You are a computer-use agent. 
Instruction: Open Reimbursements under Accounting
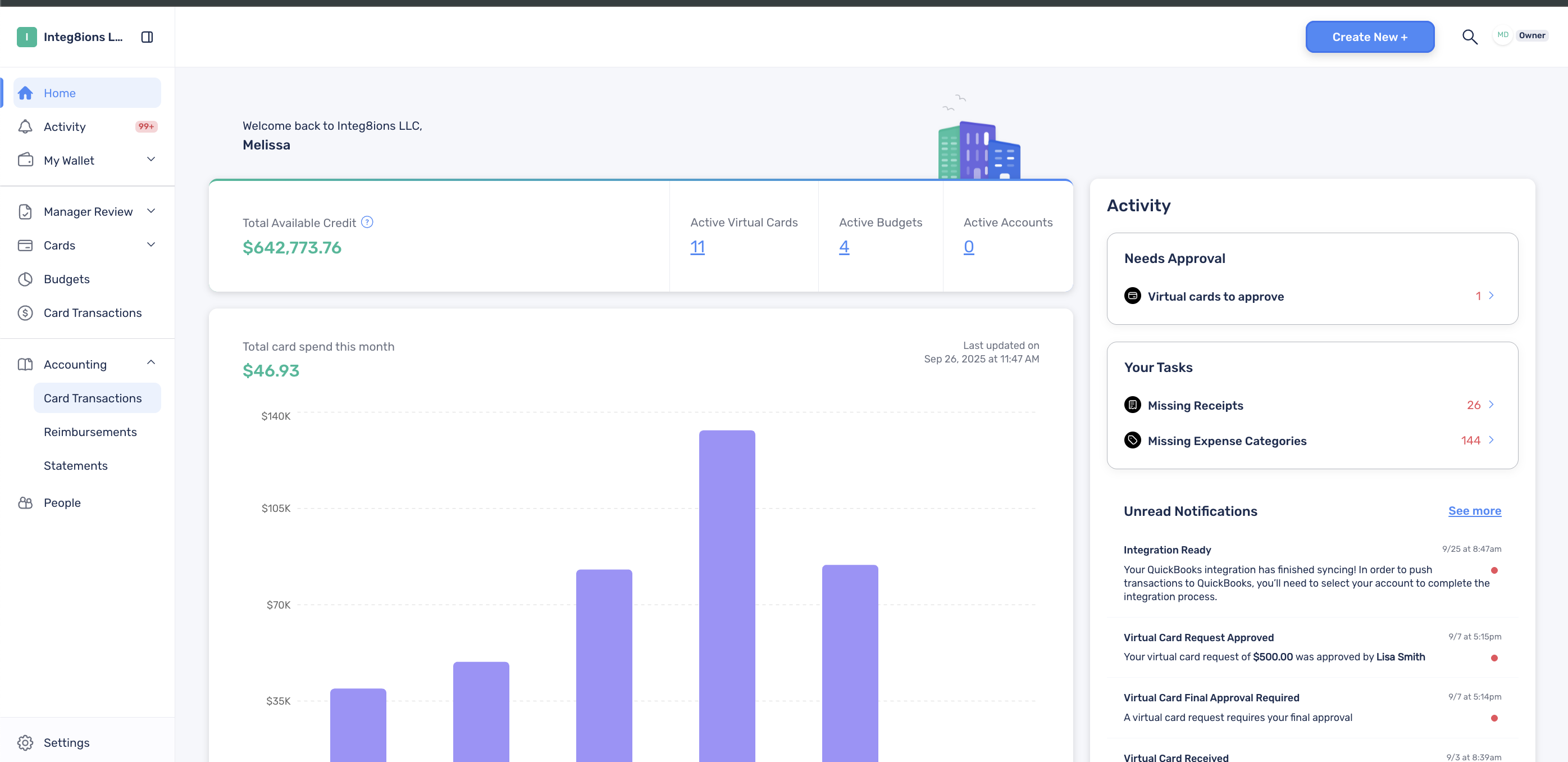(97, 432)
